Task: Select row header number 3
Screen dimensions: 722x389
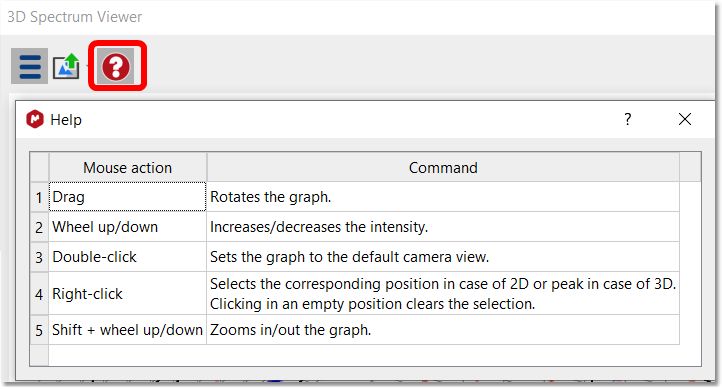Action: pyautogui.click(x=39, y=256)
